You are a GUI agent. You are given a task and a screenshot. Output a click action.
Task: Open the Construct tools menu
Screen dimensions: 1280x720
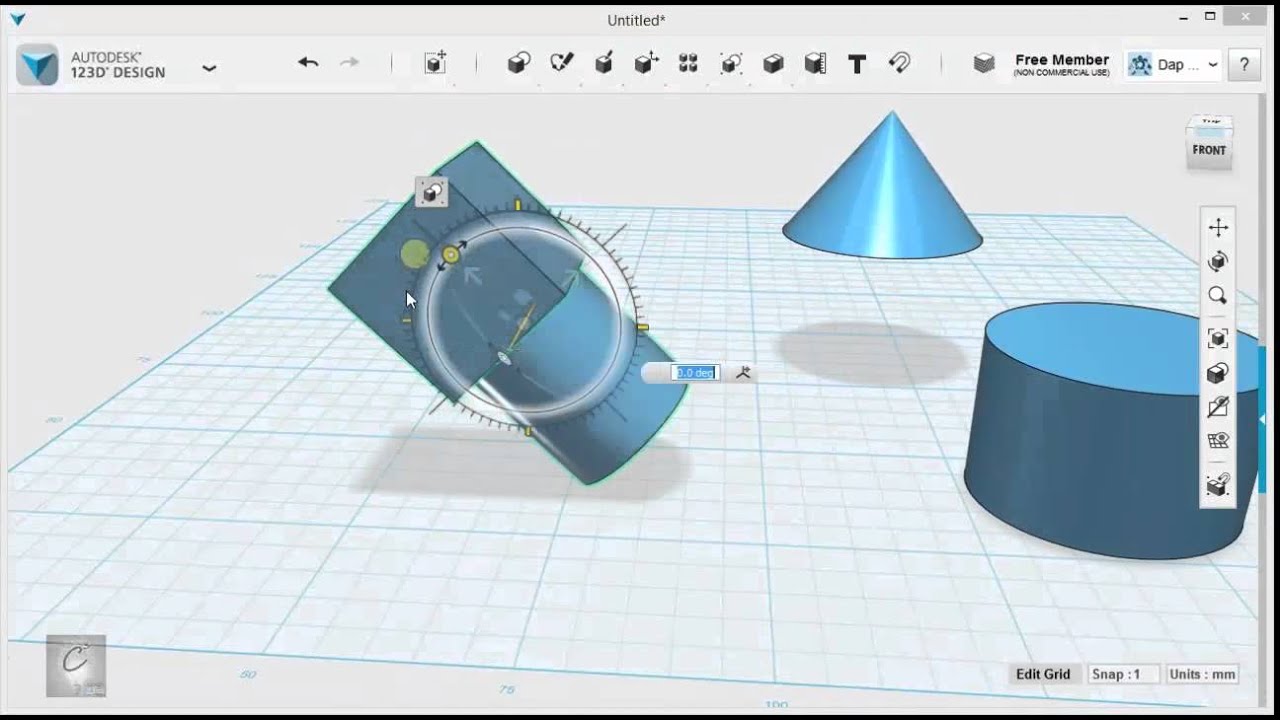coord(603,63)
